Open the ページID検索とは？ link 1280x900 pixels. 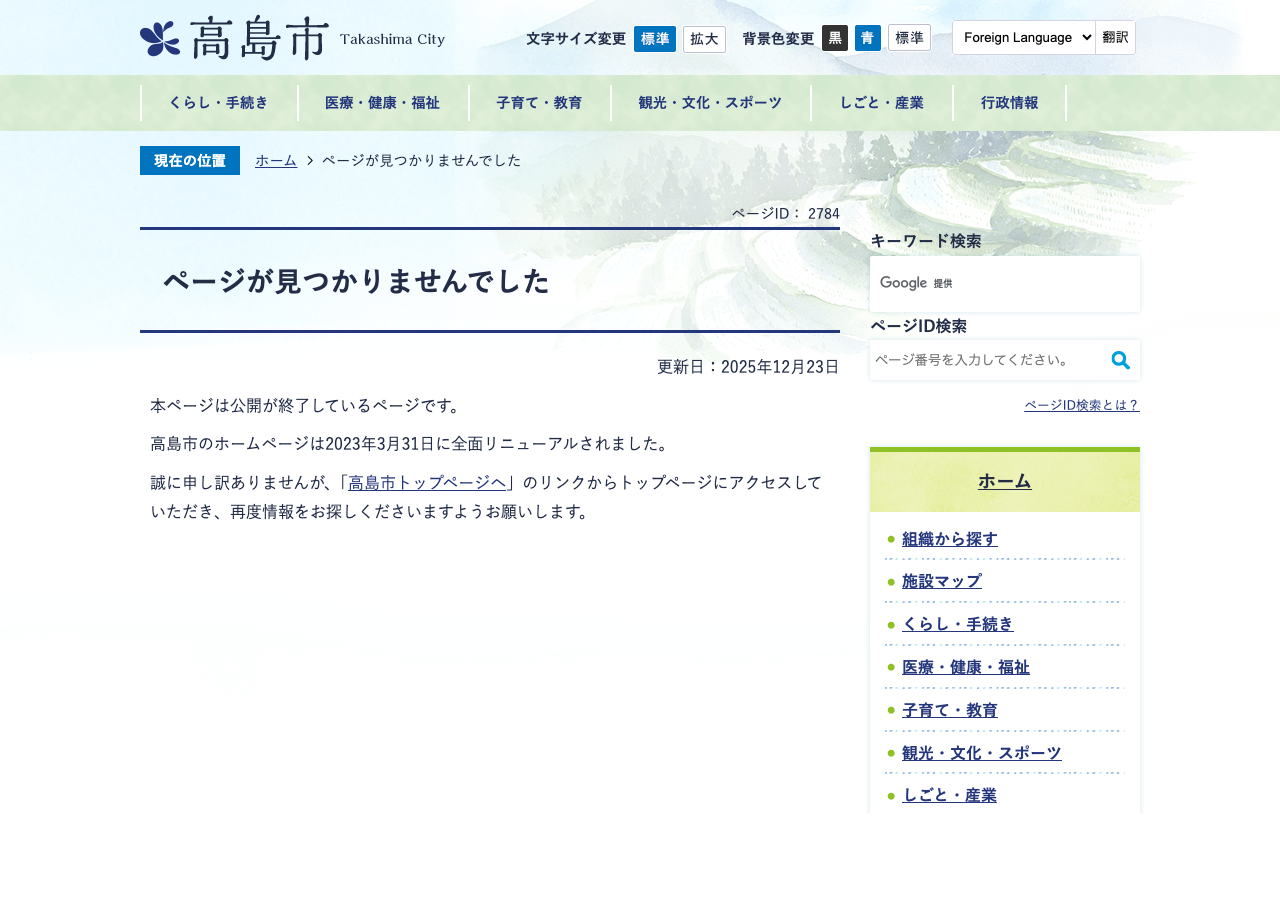(x=1082, y=405)
